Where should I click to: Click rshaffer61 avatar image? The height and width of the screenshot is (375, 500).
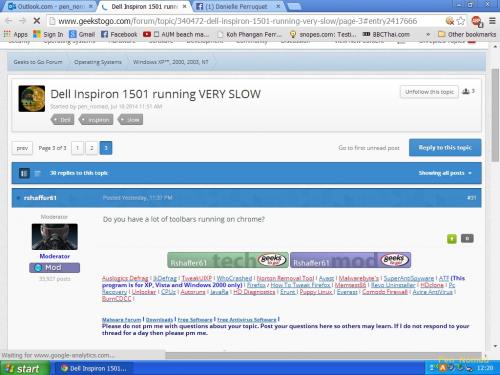[x=55, y=237]
